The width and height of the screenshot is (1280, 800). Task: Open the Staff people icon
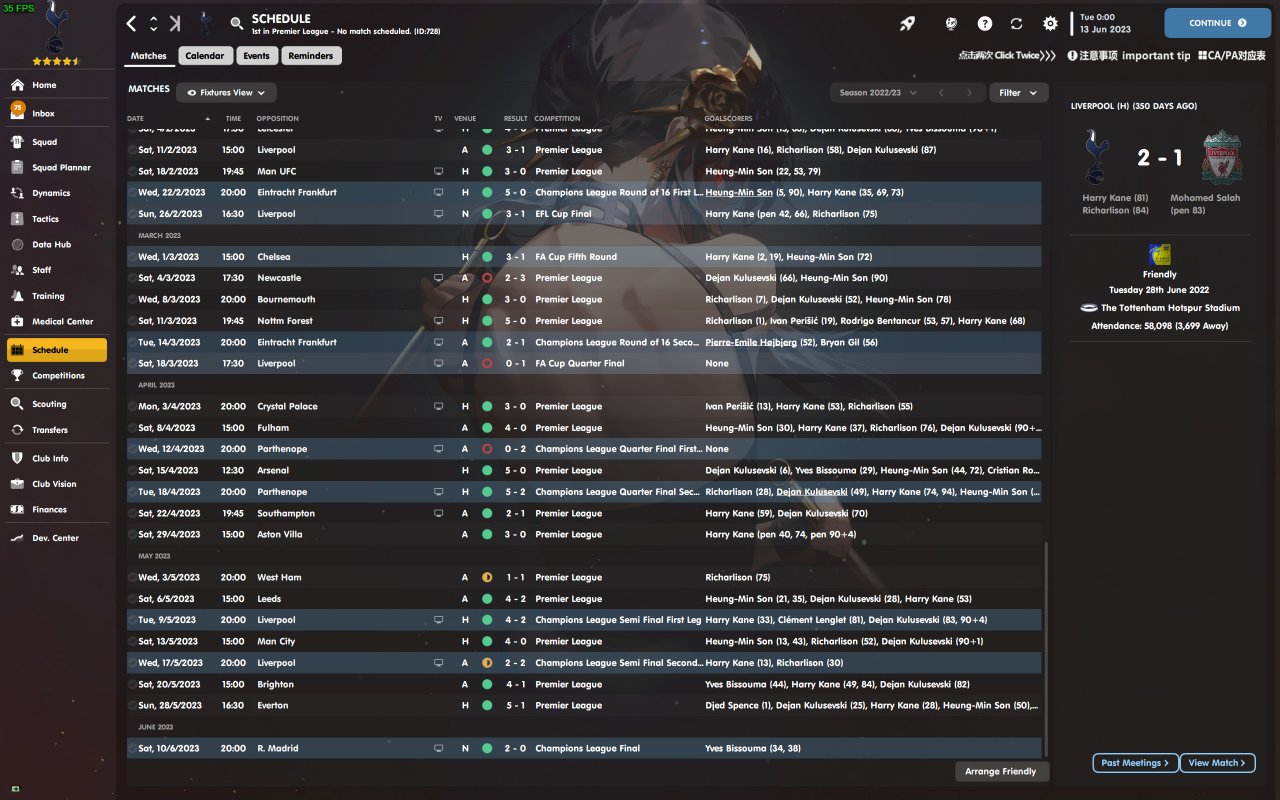tap(17, 270)
